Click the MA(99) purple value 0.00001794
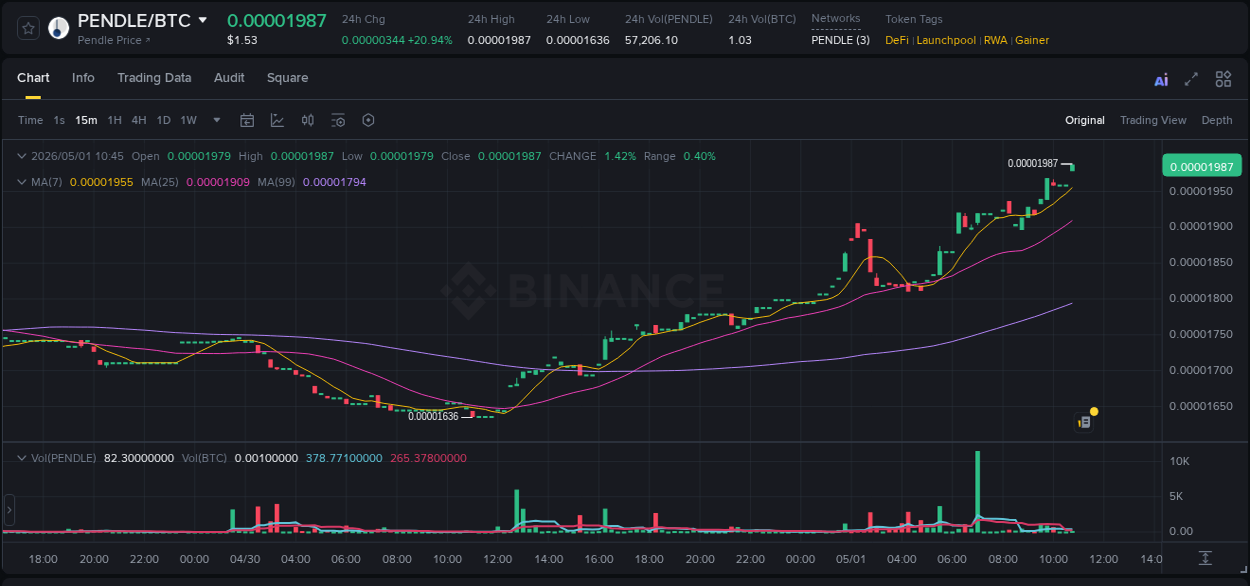 point(334,182)
